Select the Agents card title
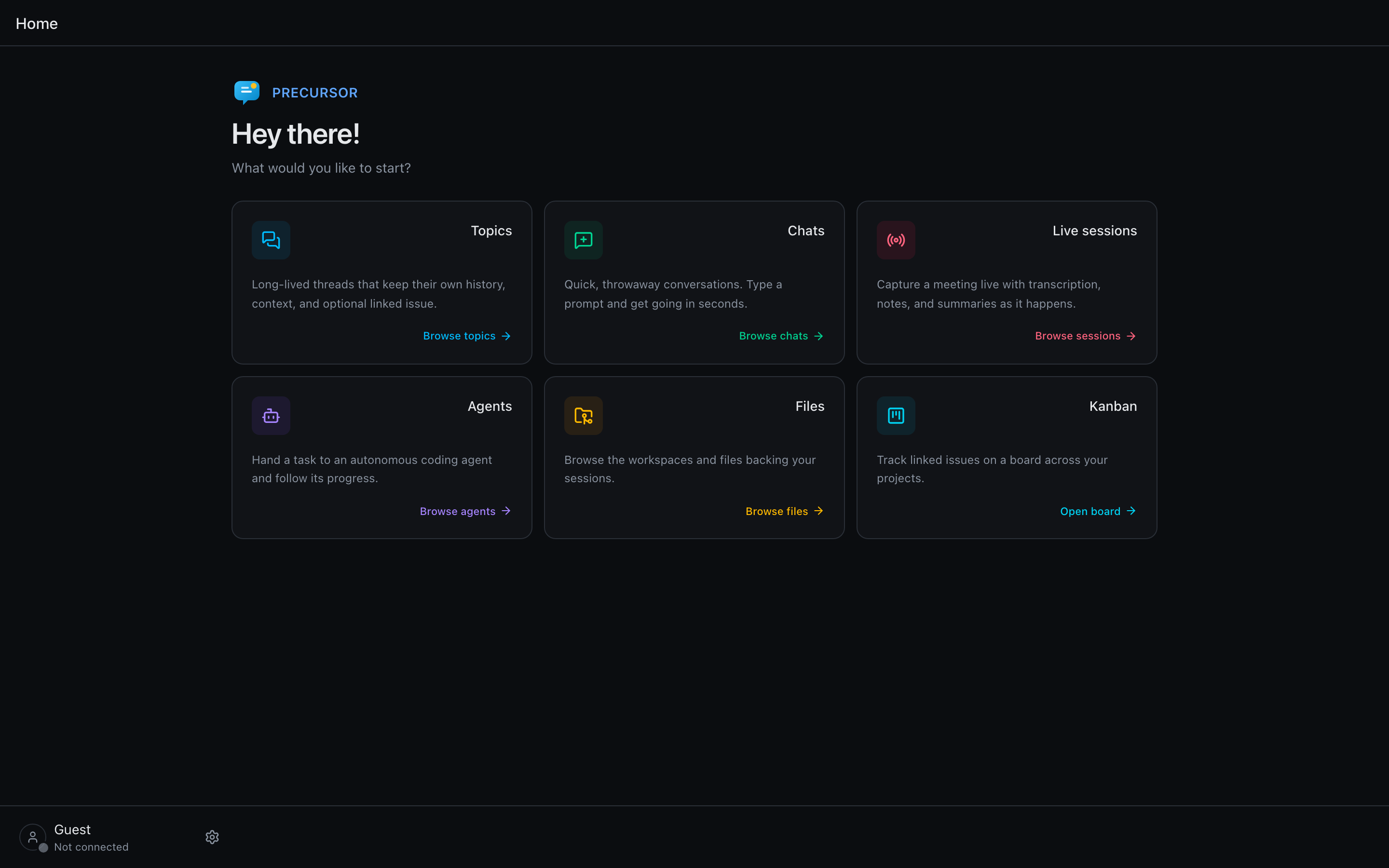This screenshot has width=1389, height=868. click(x=490, y=407)
